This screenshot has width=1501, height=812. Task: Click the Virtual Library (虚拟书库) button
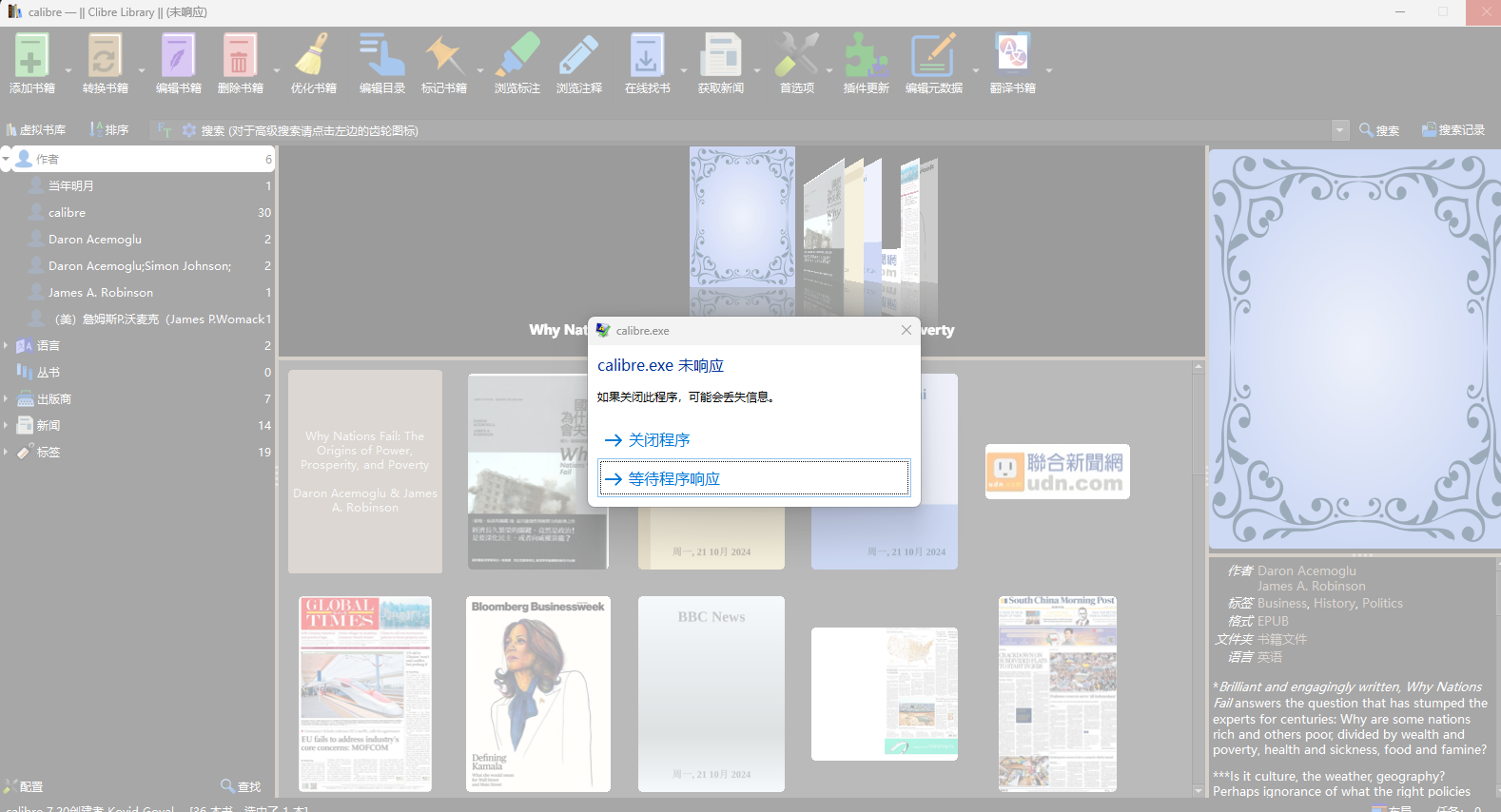[x=36, y=130]
